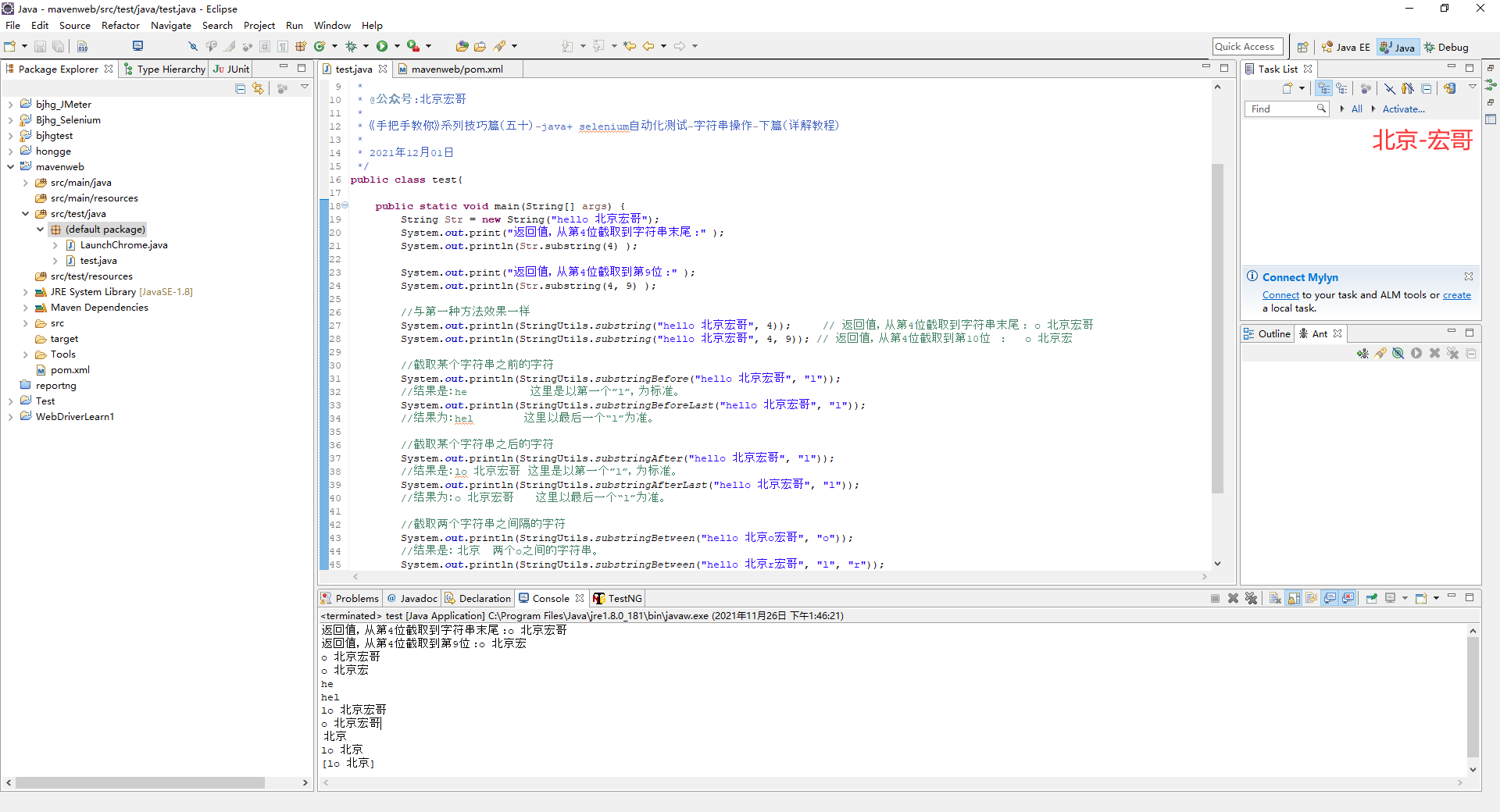1500x812 pixels.
Task: Switch to the TestNG tab
Action: (x=623, y=598)
